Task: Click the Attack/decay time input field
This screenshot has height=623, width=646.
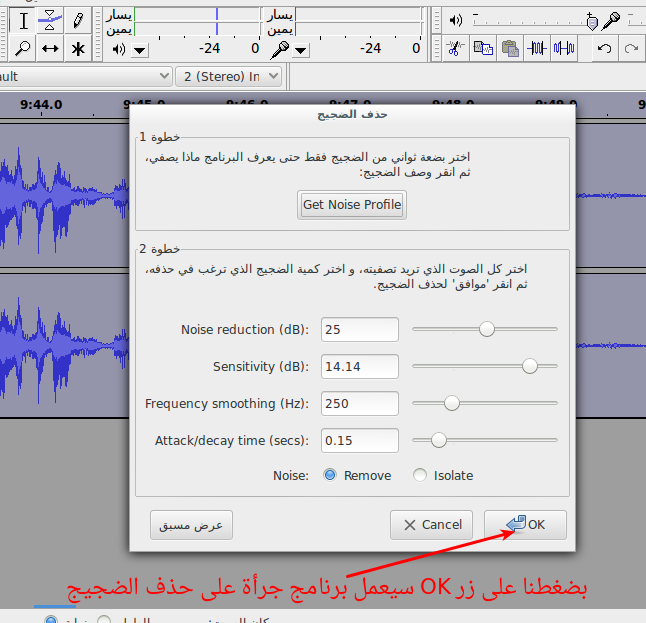Action: 360,440
